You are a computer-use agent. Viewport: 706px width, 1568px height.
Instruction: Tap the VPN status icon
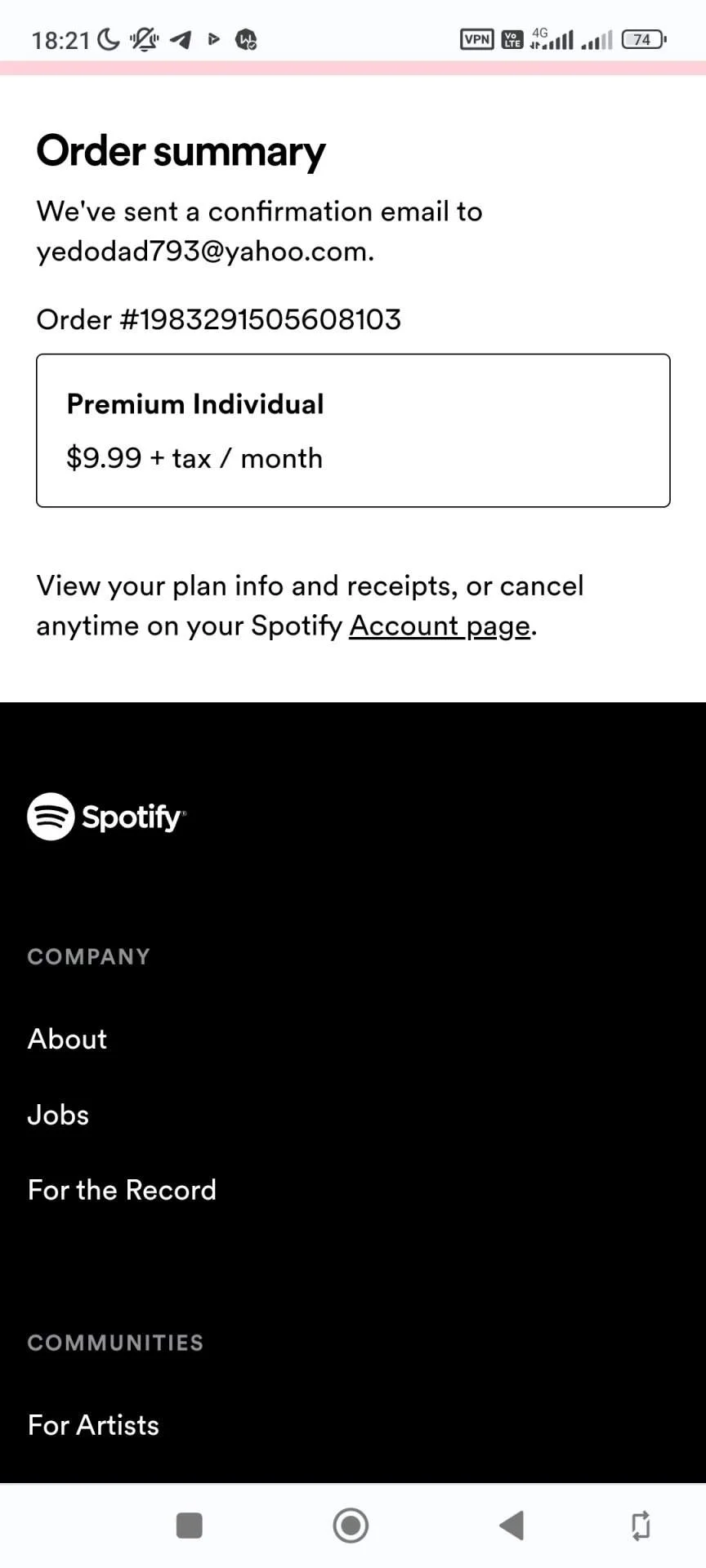[x=477, y=38]
